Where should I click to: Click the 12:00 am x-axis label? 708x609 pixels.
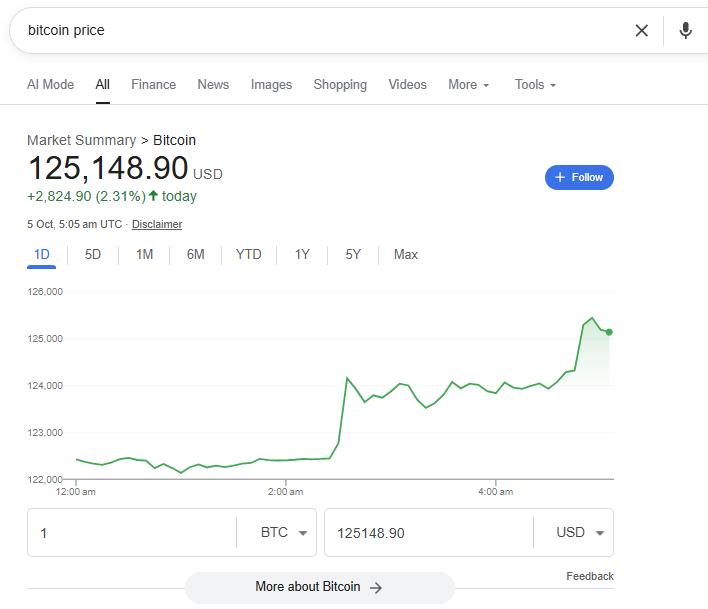coord(75,492)
